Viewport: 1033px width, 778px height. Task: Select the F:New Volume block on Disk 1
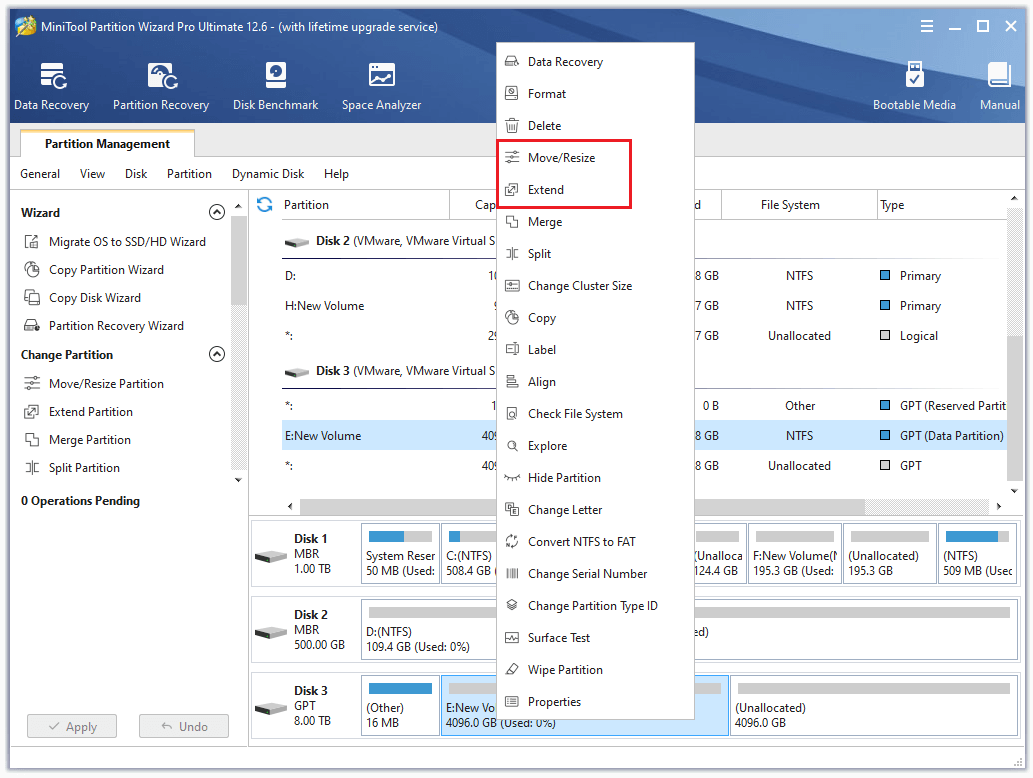pyautogui.click(x=795, y=553)
